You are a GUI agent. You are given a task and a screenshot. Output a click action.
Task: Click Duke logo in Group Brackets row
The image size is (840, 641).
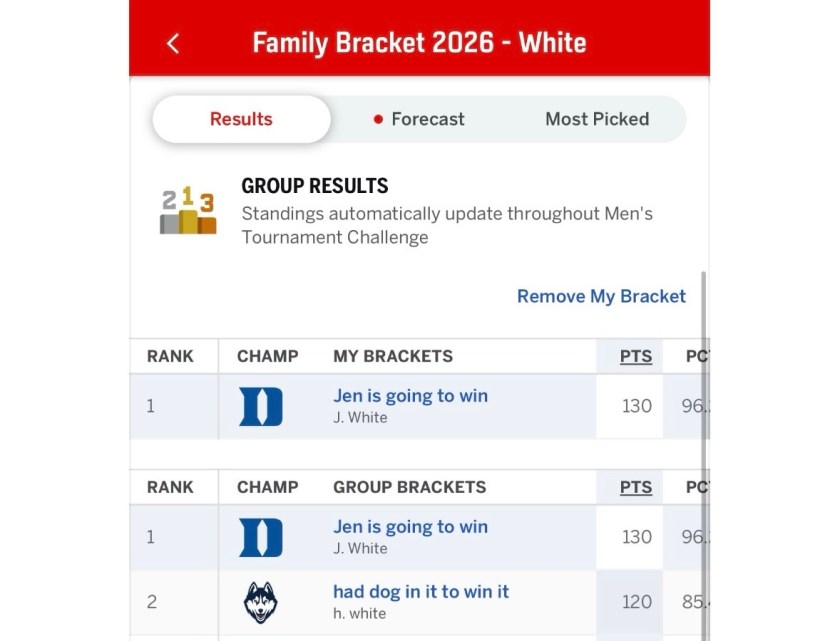(261, 537)
